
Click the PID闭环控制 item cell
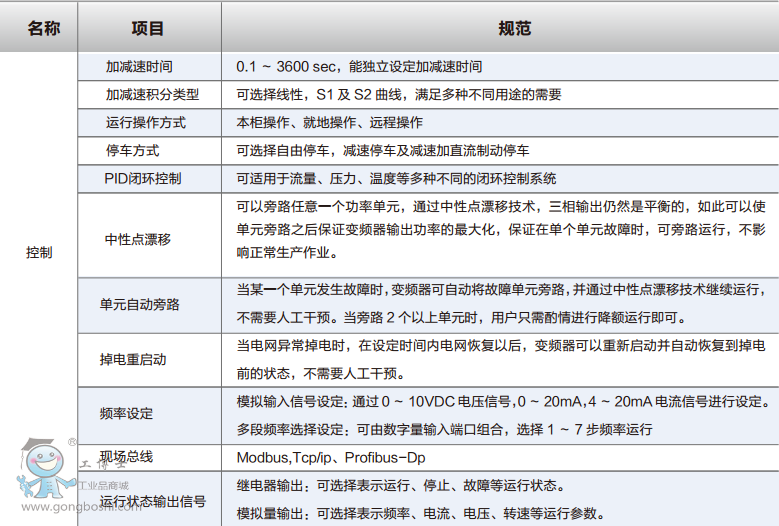[143, 179]
